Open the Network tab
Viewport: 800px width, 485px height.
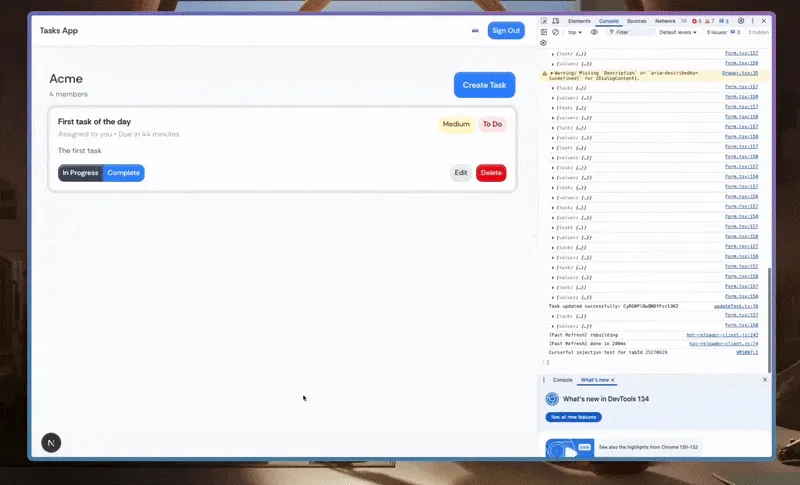(x=665, y=20)
